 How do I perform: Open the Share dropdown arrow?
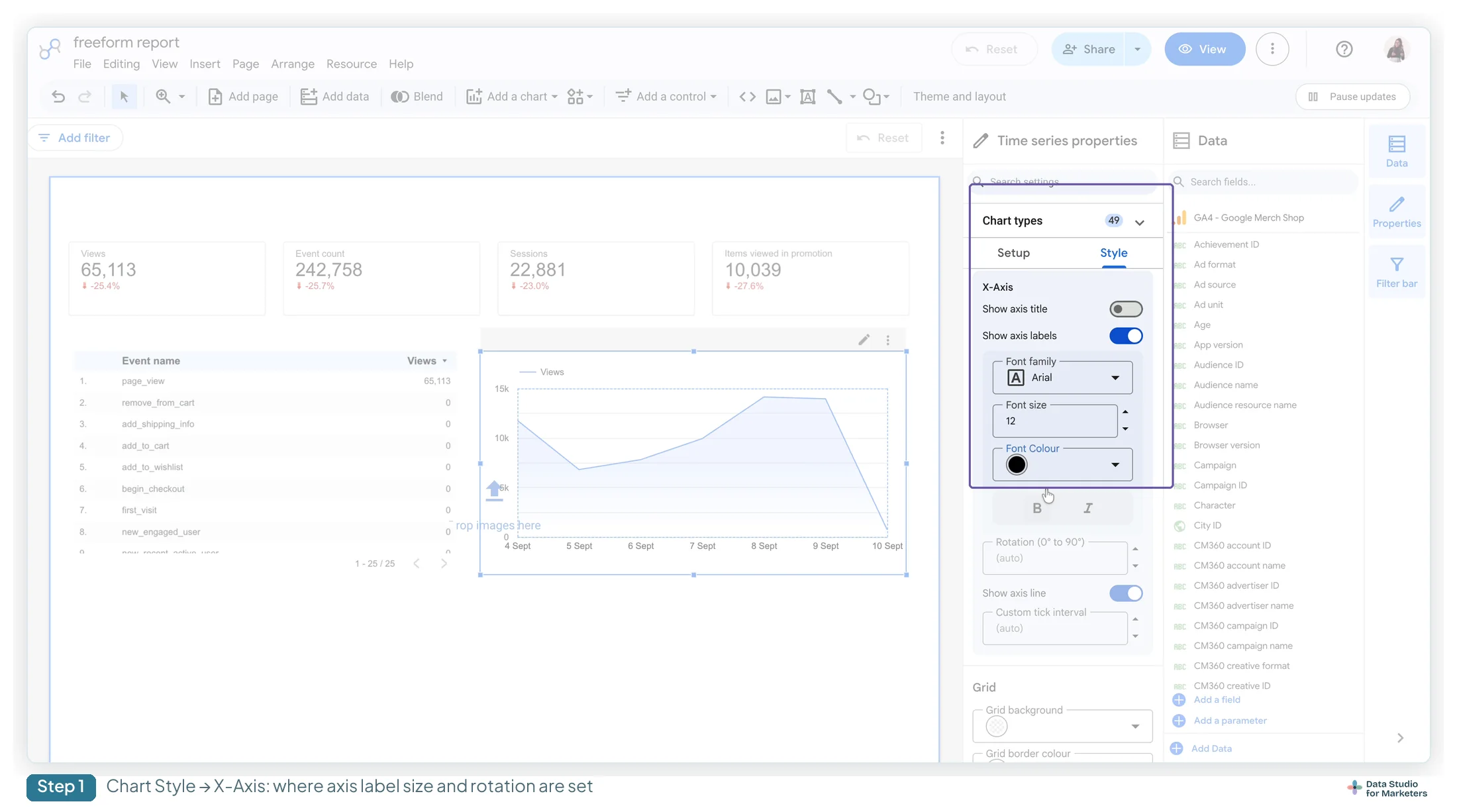[1137, 49]
